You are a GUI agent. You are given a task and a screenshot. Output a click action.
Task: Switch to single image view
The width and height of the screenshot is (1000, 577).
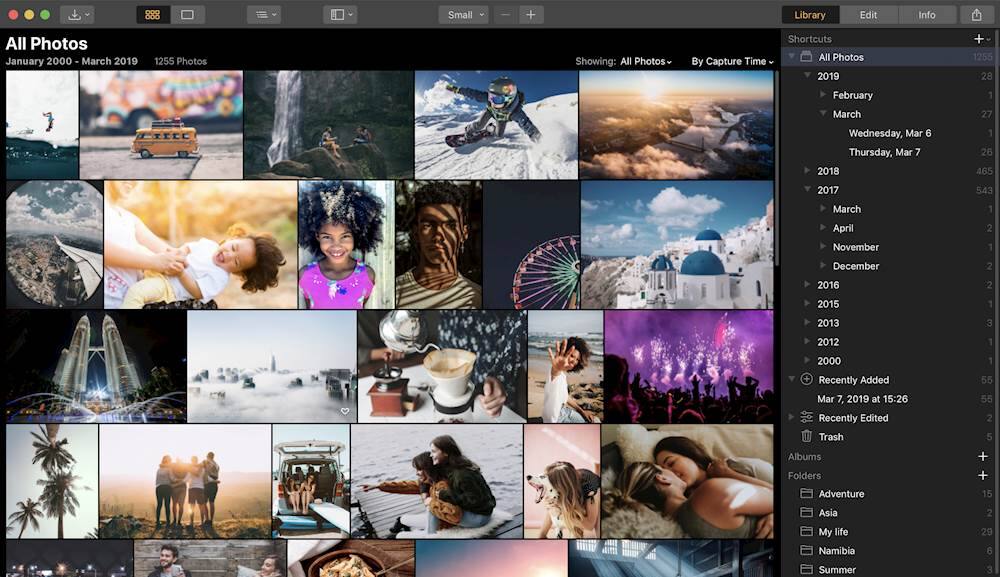click(x=186, y=15)
